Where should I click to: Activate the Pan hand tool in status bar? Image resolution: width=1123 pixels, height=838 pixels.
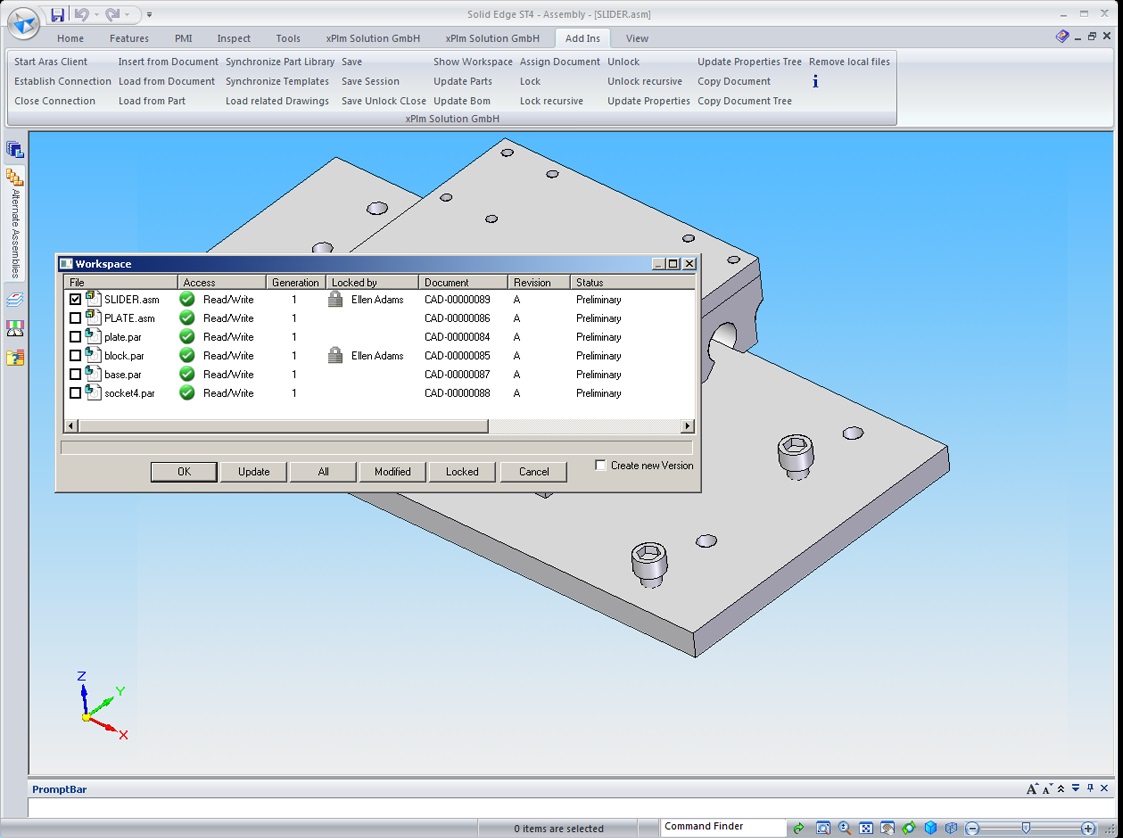pyautogui.click(x=887, y=828)
